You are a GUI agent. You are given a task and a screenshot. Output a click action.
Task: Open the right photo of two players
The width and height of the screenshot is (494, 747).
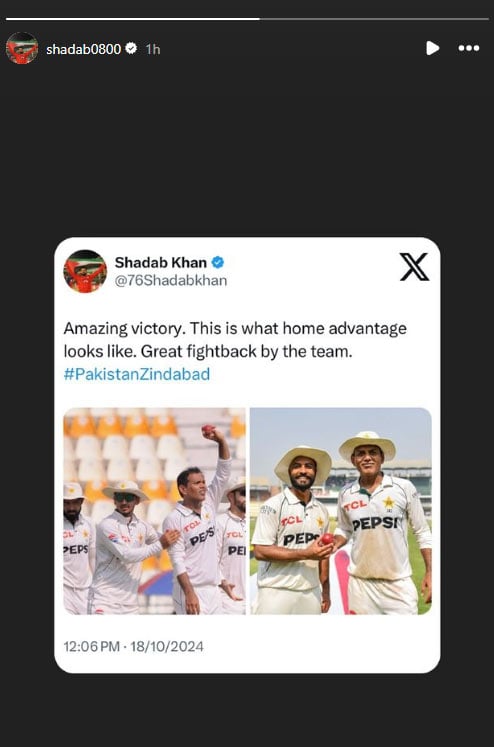[341, 511]
